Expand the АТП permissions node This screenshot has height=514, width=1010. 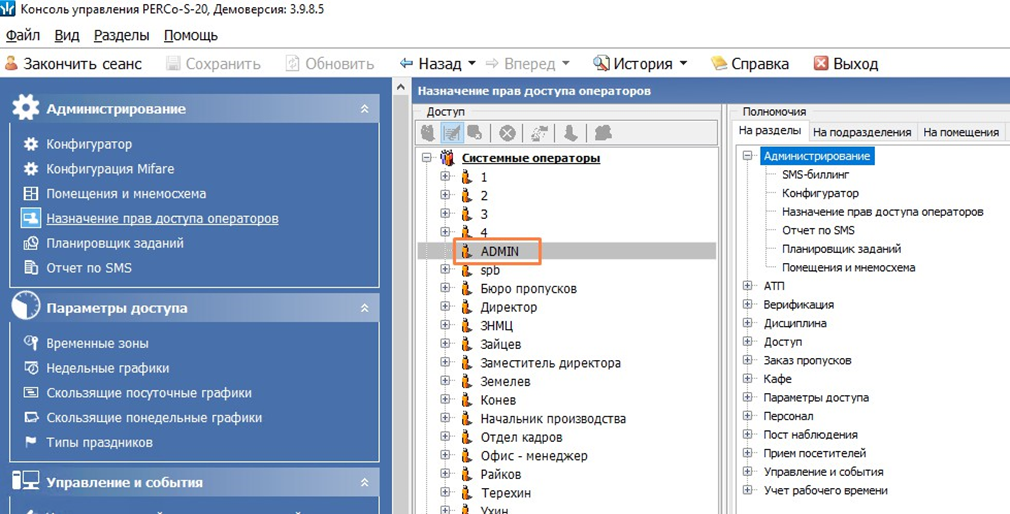click(x=748, y=286)
